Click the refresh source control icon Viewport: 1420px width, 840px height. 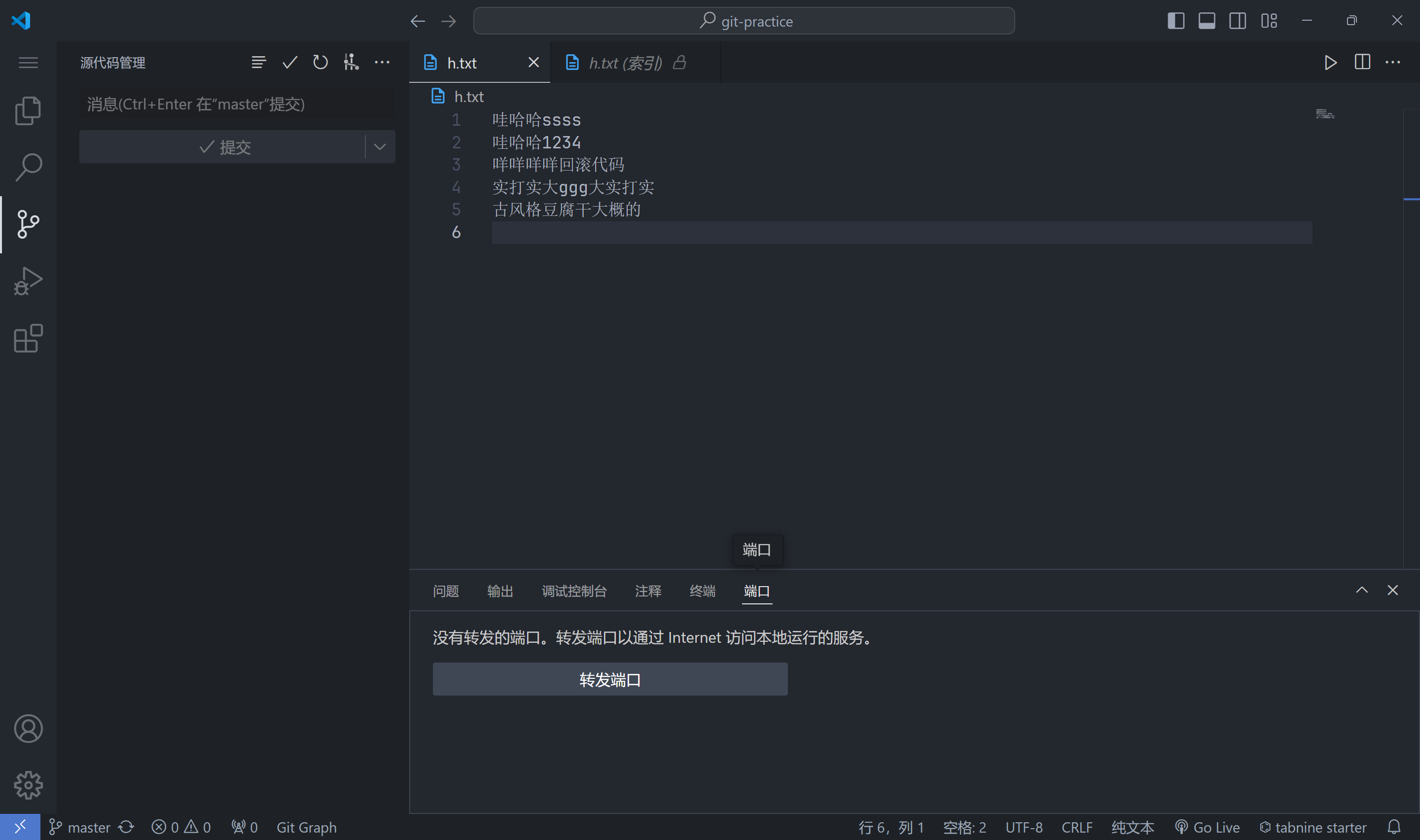click(320, 62)
